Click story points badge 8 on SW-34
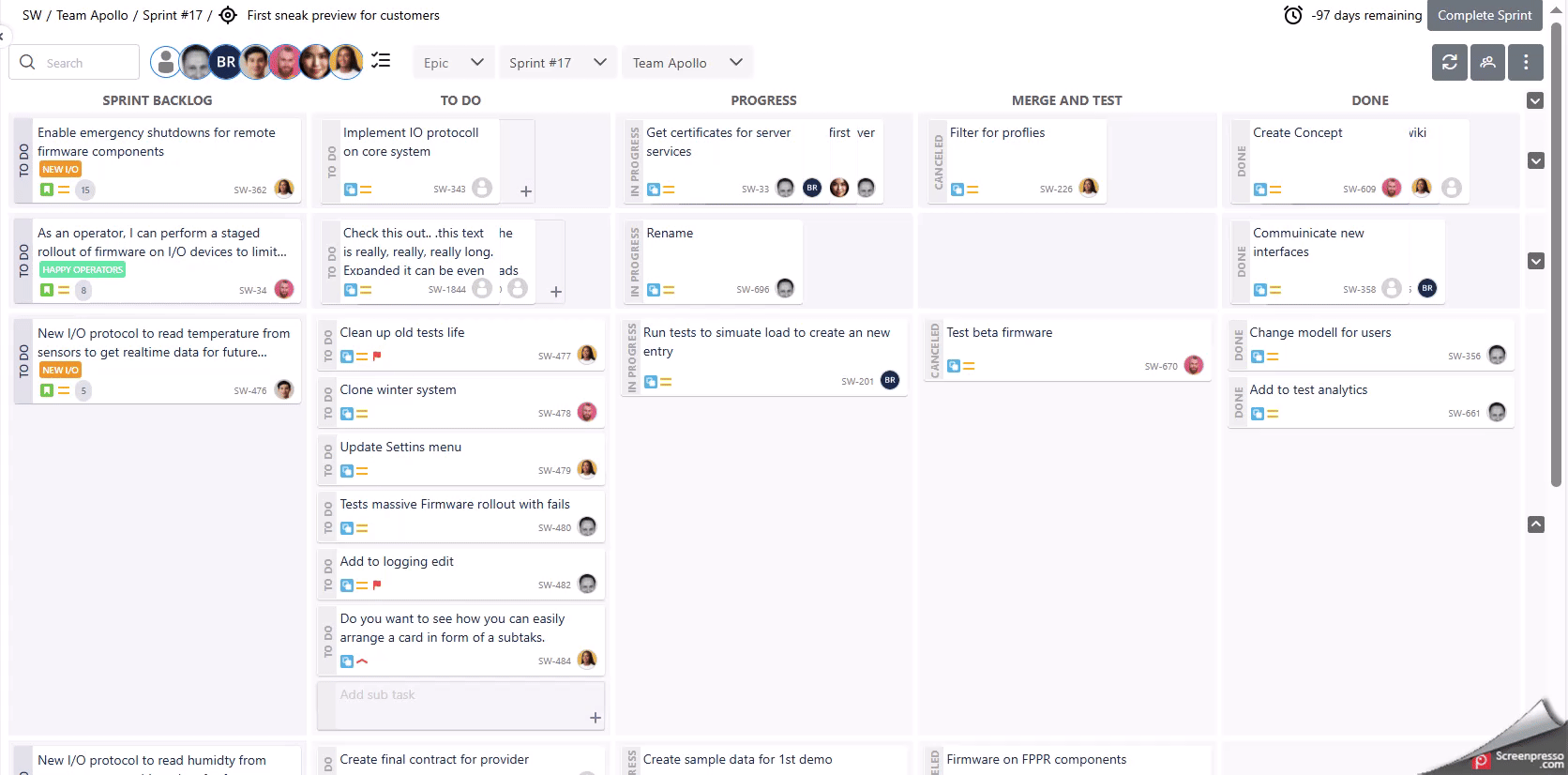This screenshot has height=775, width=1568. pos(83,290)
